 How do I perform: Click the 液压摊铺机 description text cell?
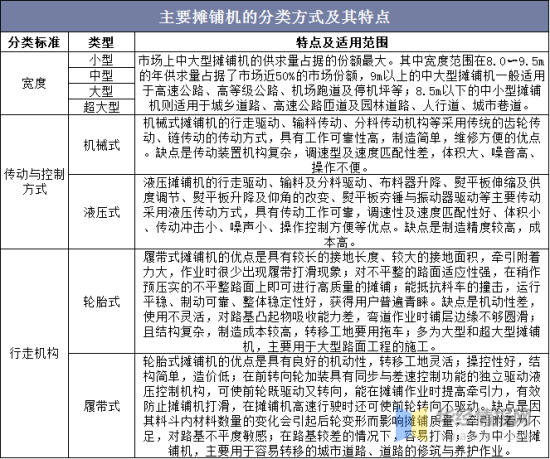click(x=342, y=212)
